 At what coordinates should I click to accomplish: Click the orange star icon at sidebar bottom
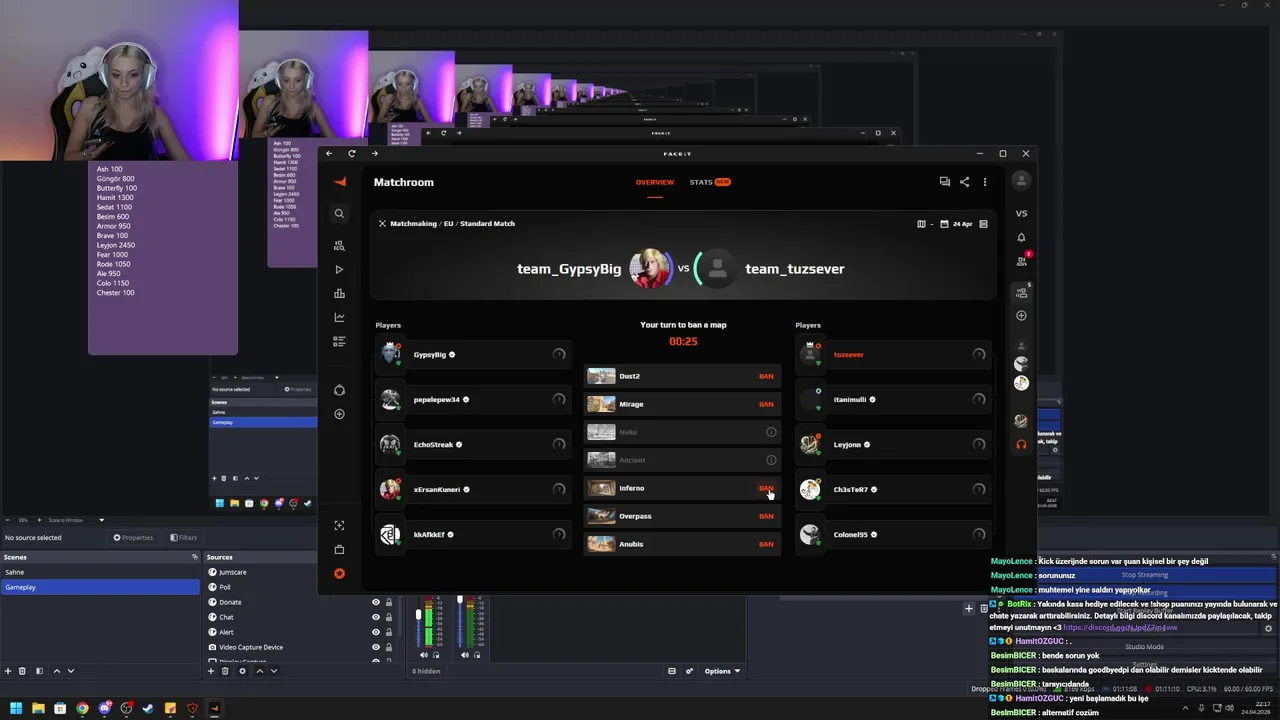point(339,573)
